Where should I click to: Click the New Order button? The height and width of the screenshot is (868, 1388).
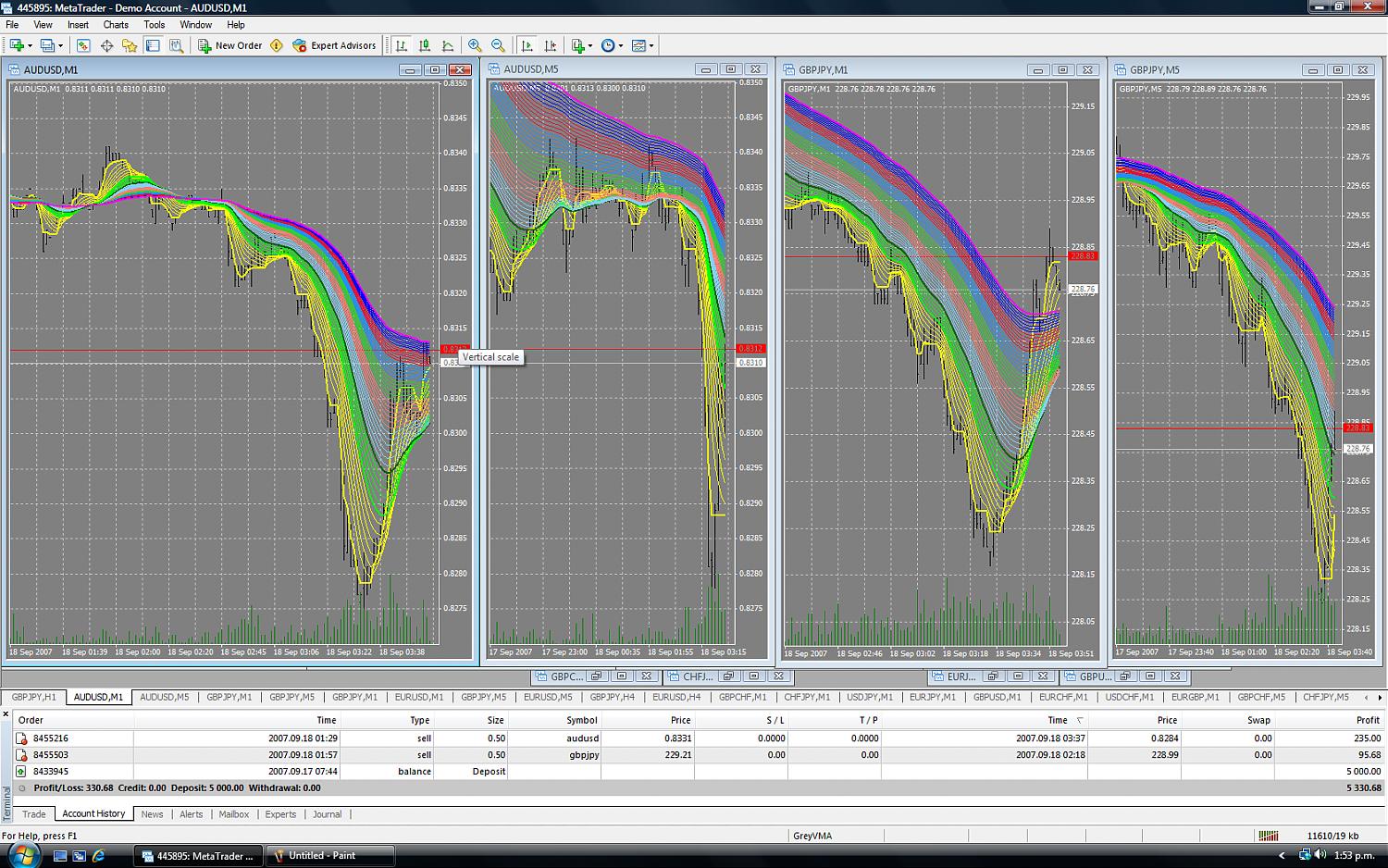click(x=230, y=45)
